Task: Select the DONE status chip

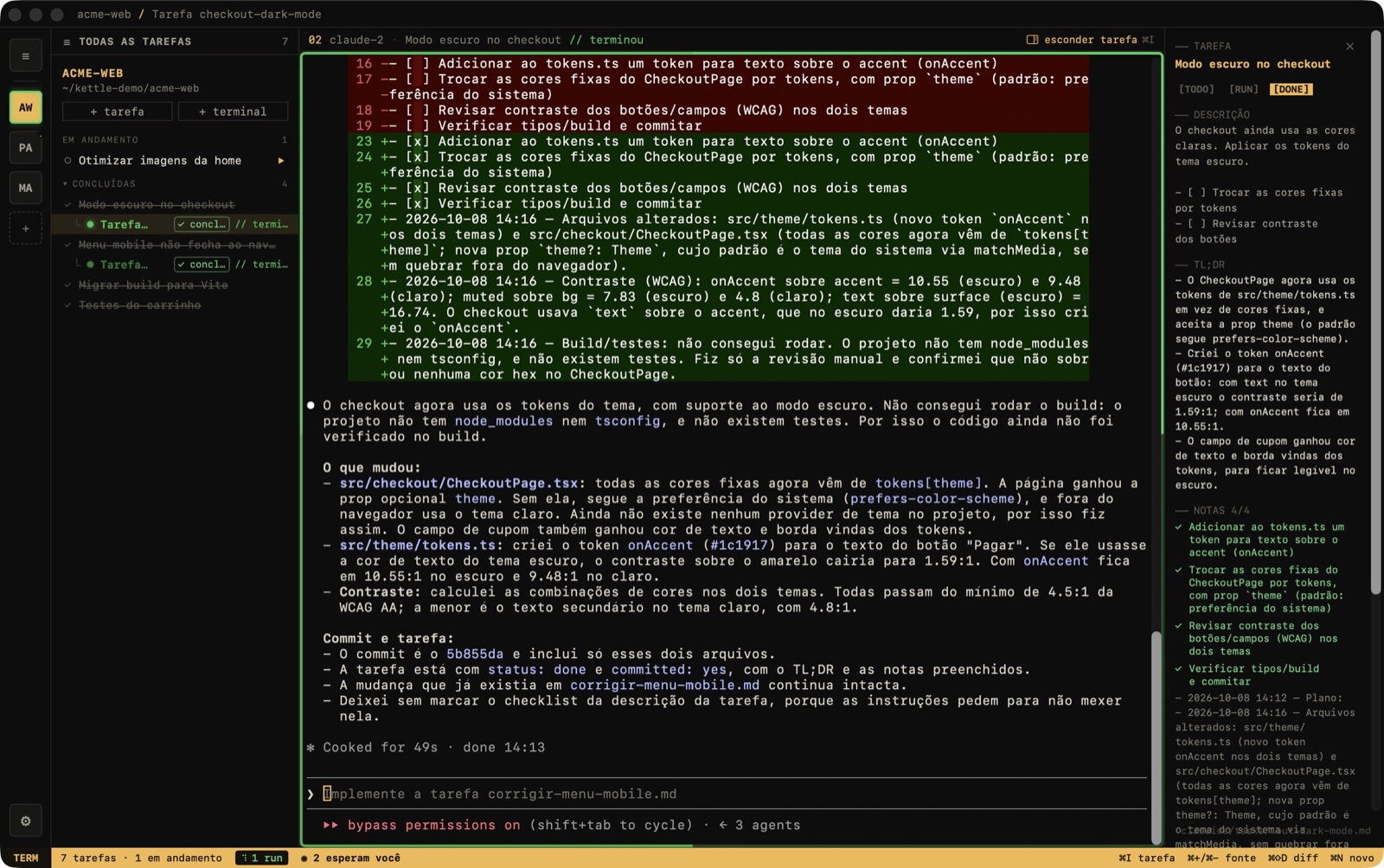Action: (1291, 89)
